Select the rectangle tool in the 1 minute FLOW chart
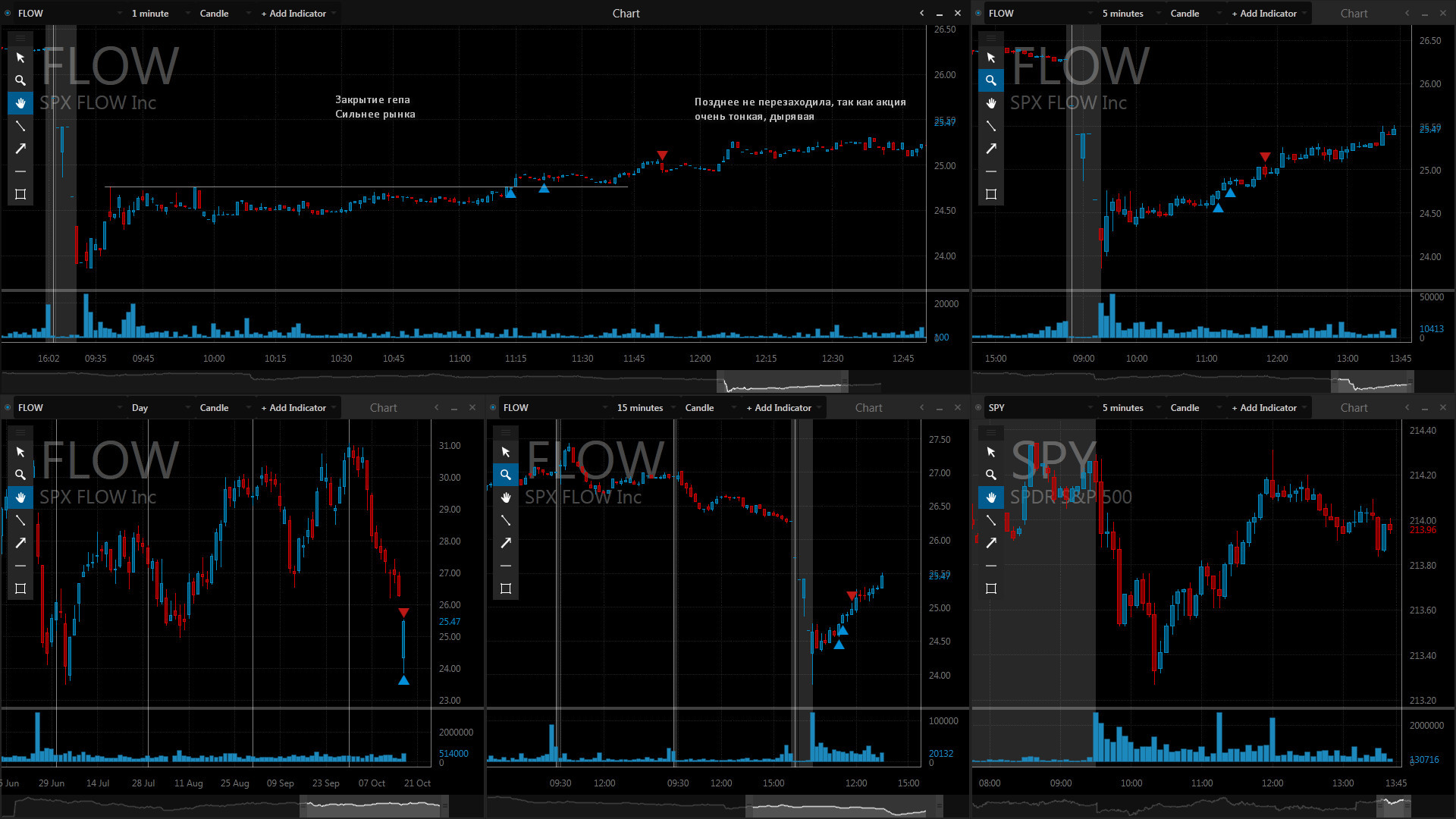Viewport: 1456px width, 819px height. (x=20, y=194)
